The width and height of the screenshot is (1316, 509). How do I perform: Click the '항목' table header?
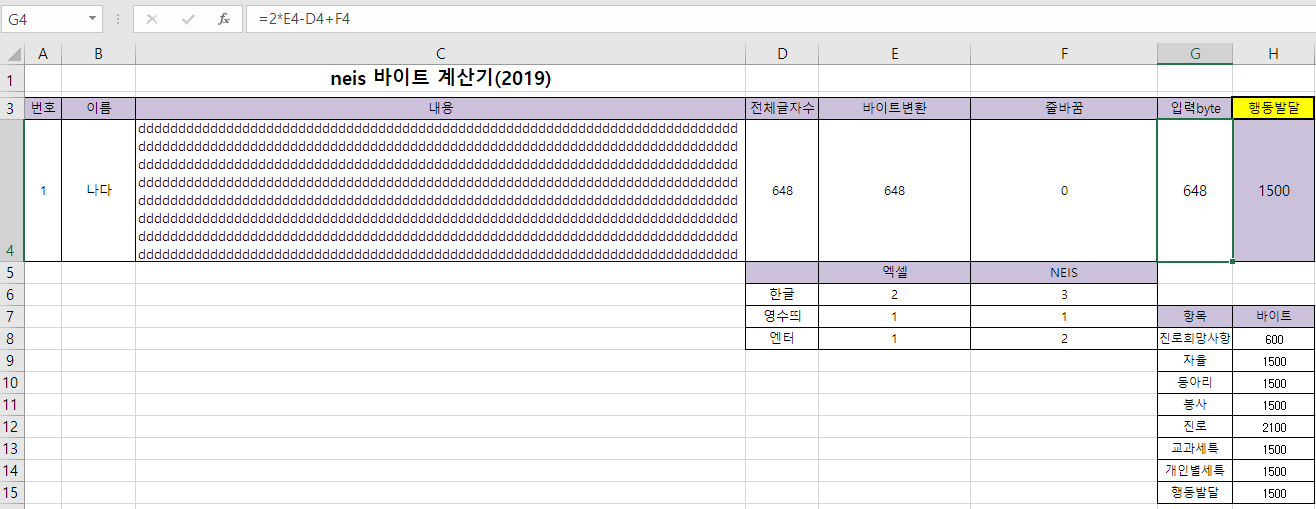[x=1195, y=317]
